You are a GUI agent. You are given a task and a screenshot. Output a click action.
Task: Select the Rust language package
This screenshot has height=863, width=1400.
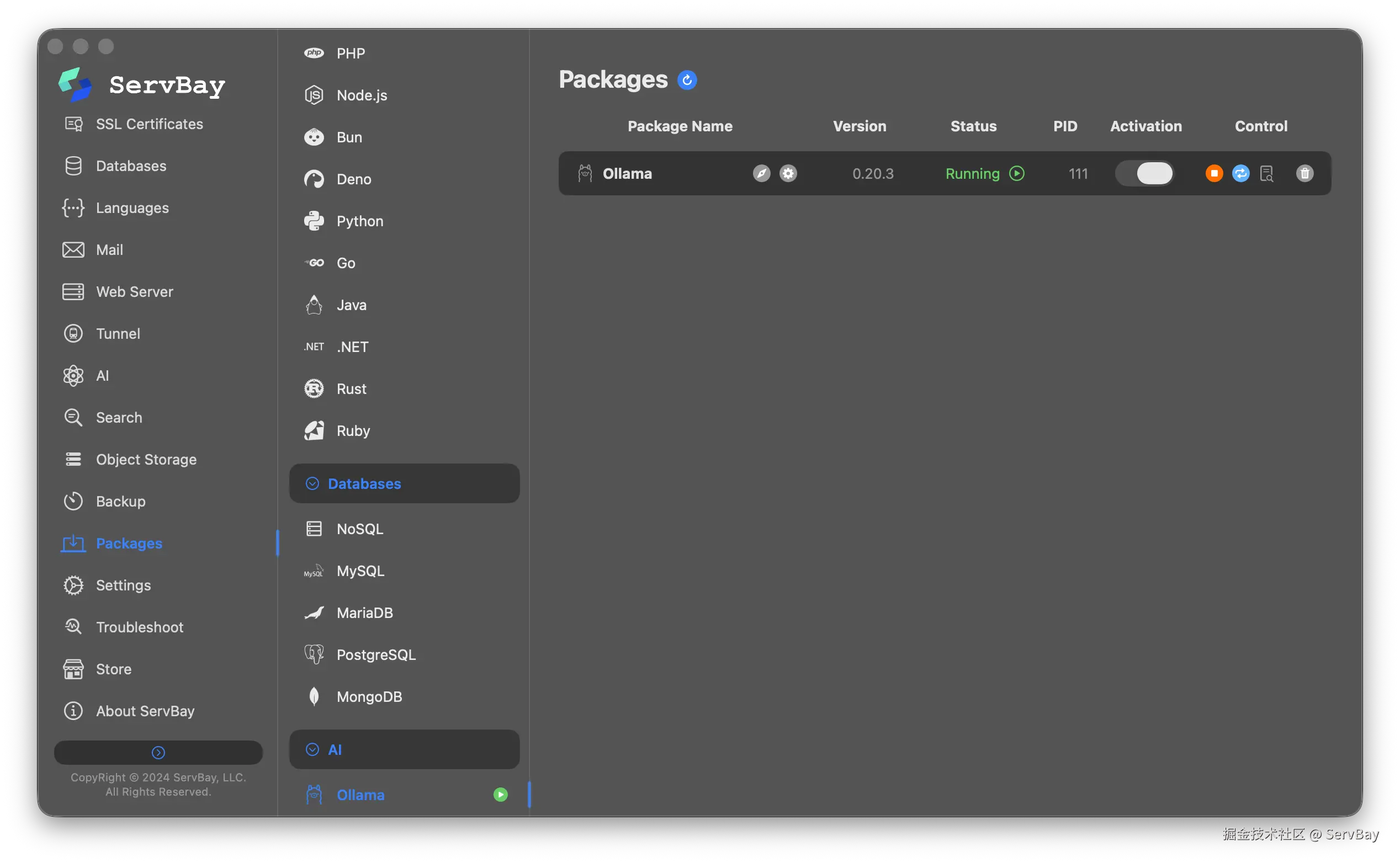[x=351, y=388]
